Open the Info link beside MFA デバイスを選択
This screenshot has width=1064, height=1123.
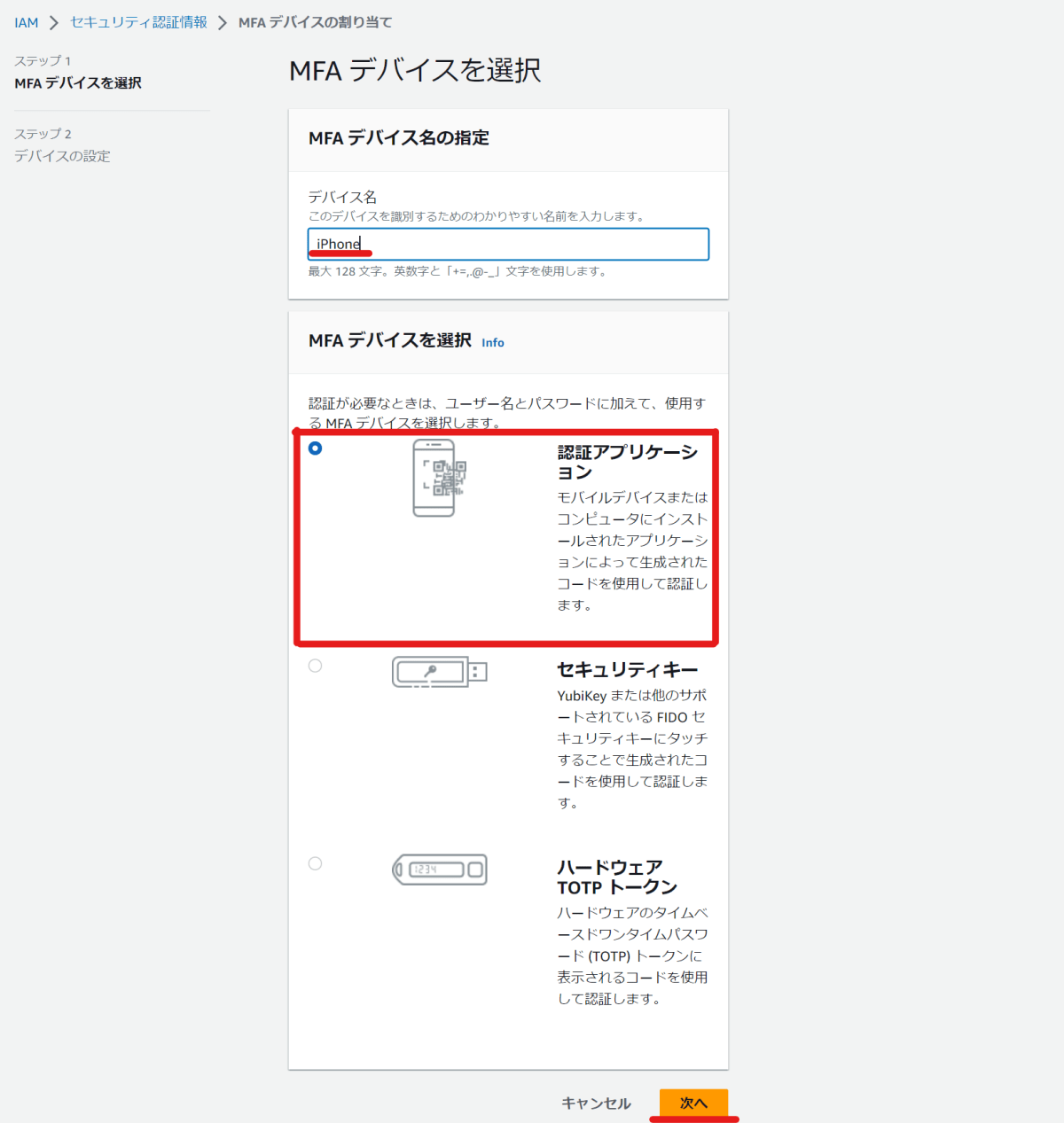click(x=493, y=342)
